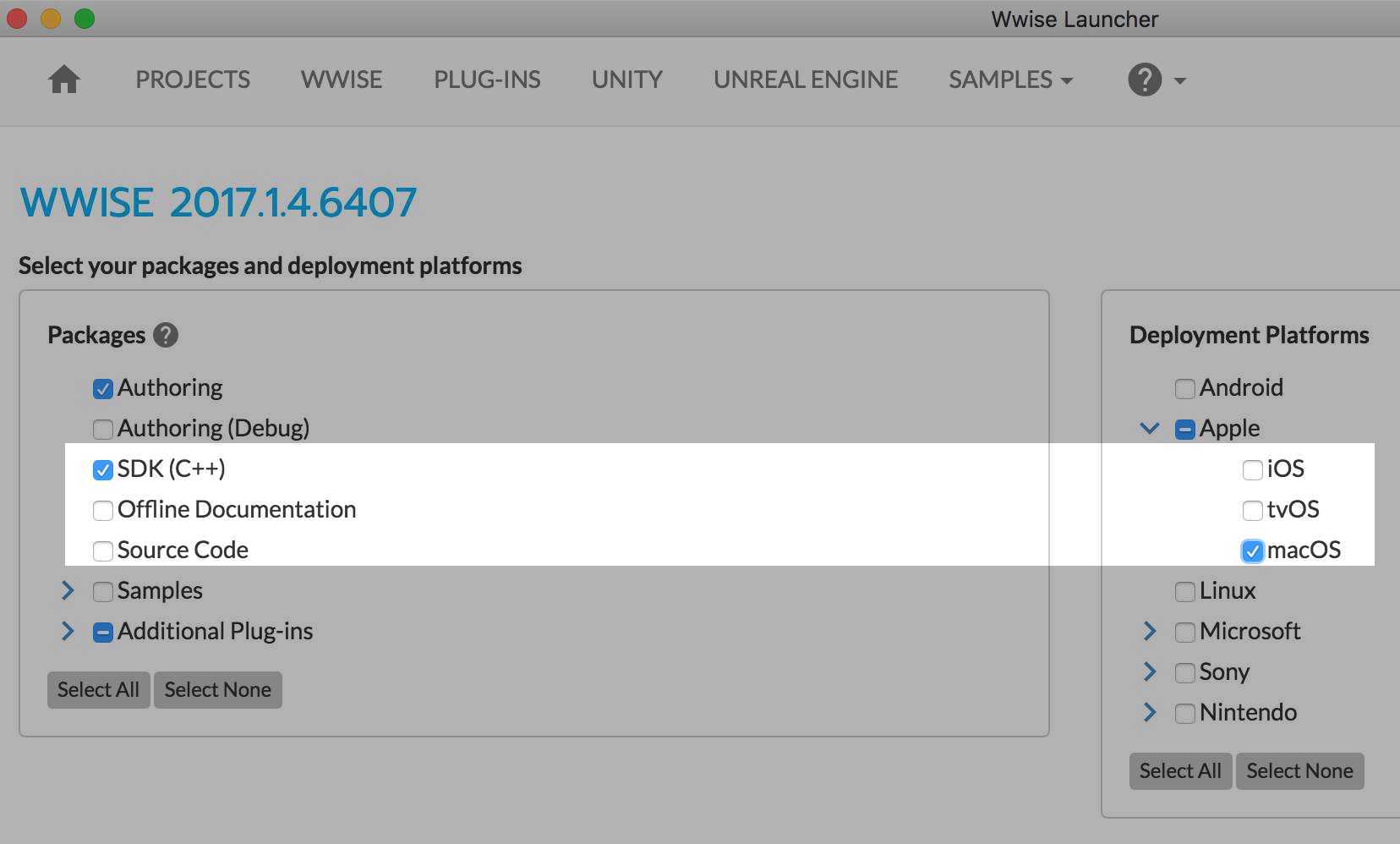Expand the Samples package tree

pyautogui.click(x=68, y=590)
